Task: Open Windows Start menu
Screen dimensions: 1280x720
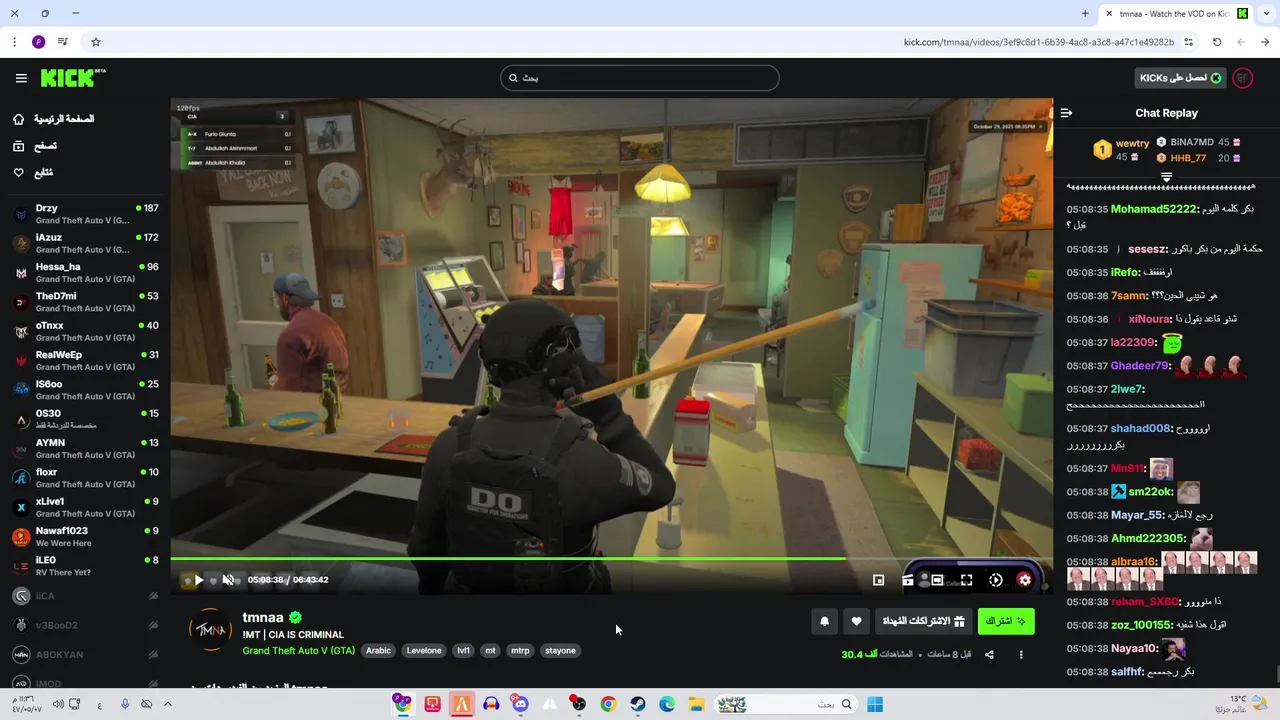Action: click(x=875, y=704)
